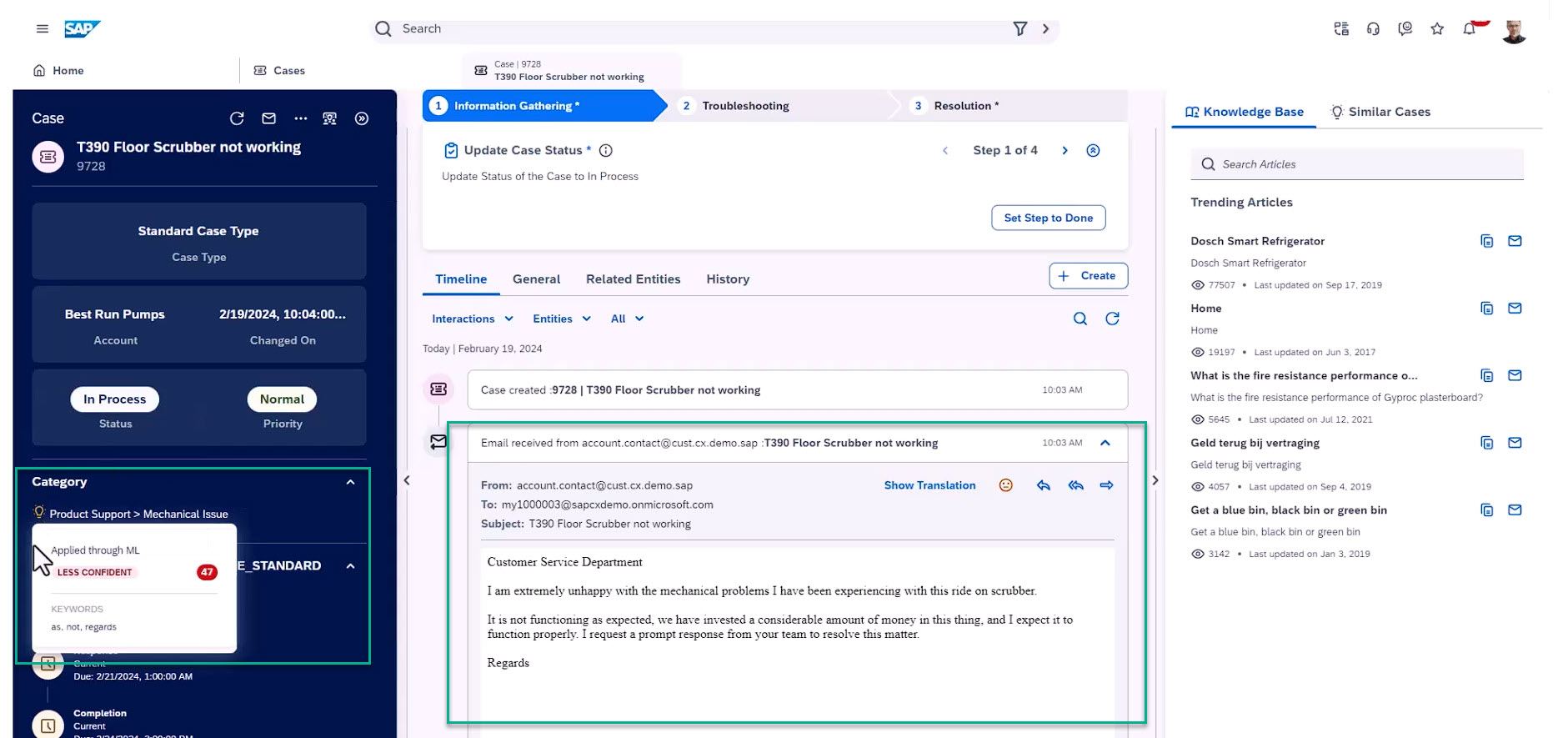The image size is (1568, 738).
Task: Click the Create button
Action: [x=1088, y=276]
